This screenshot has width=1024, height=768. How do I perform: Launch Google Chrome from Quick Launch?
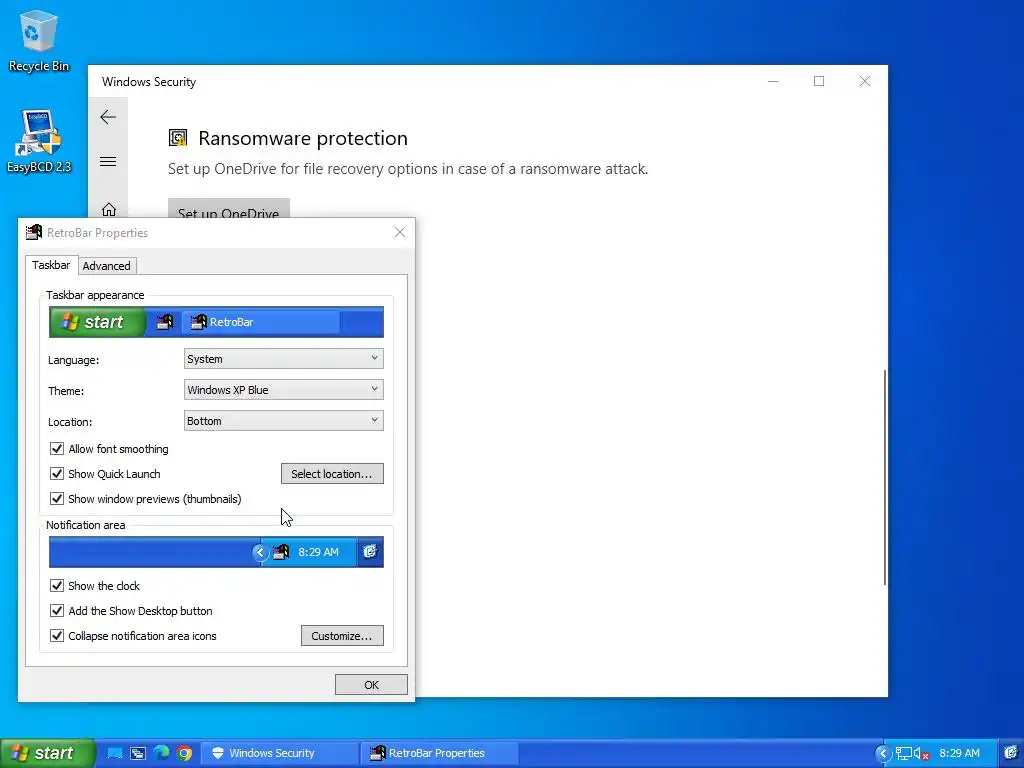click(x=184, y=753)
